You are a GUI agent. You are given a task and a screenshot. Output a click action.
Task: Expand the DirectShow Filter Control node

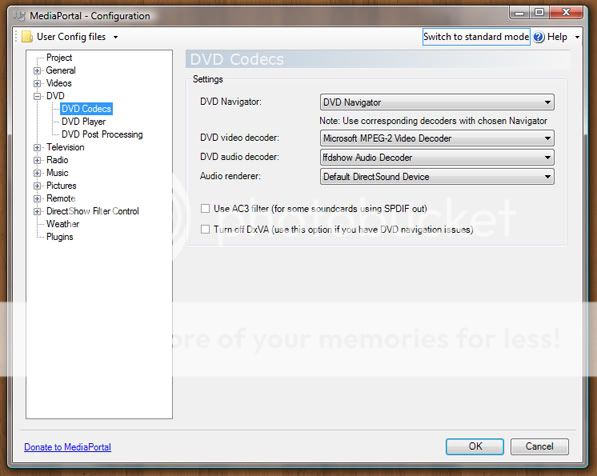[37, 211]
